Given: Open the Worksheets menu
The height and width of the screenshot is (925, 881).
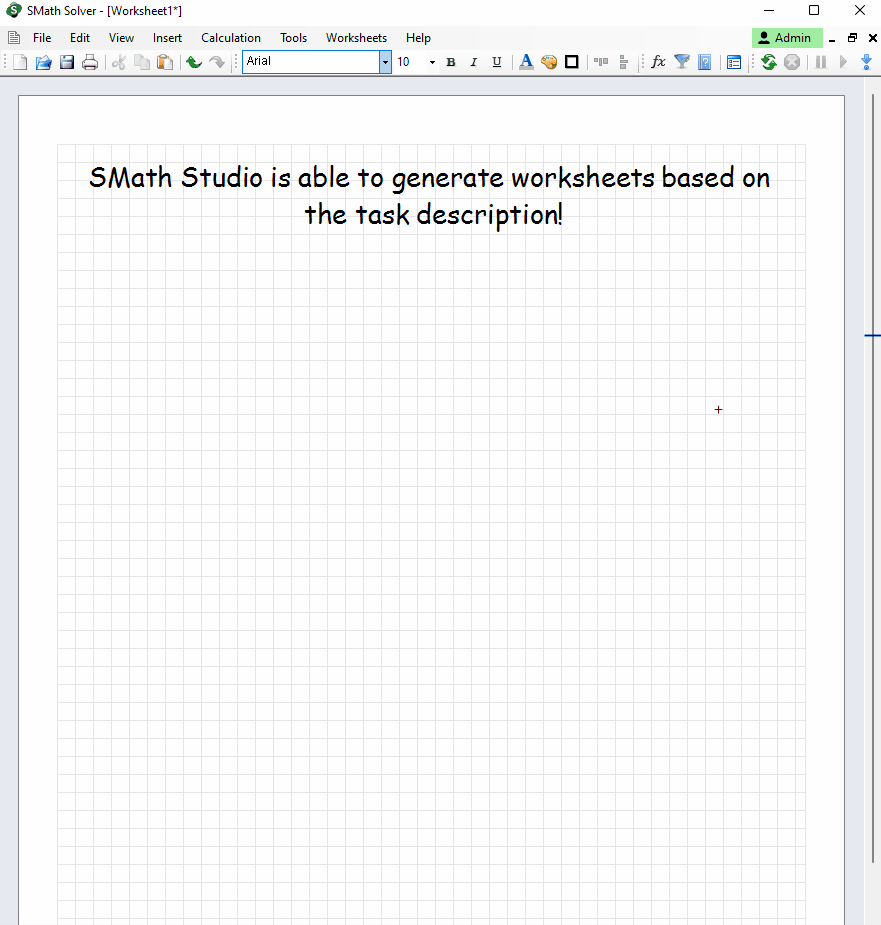Looking at the screenshot, I should pos(356,37).
